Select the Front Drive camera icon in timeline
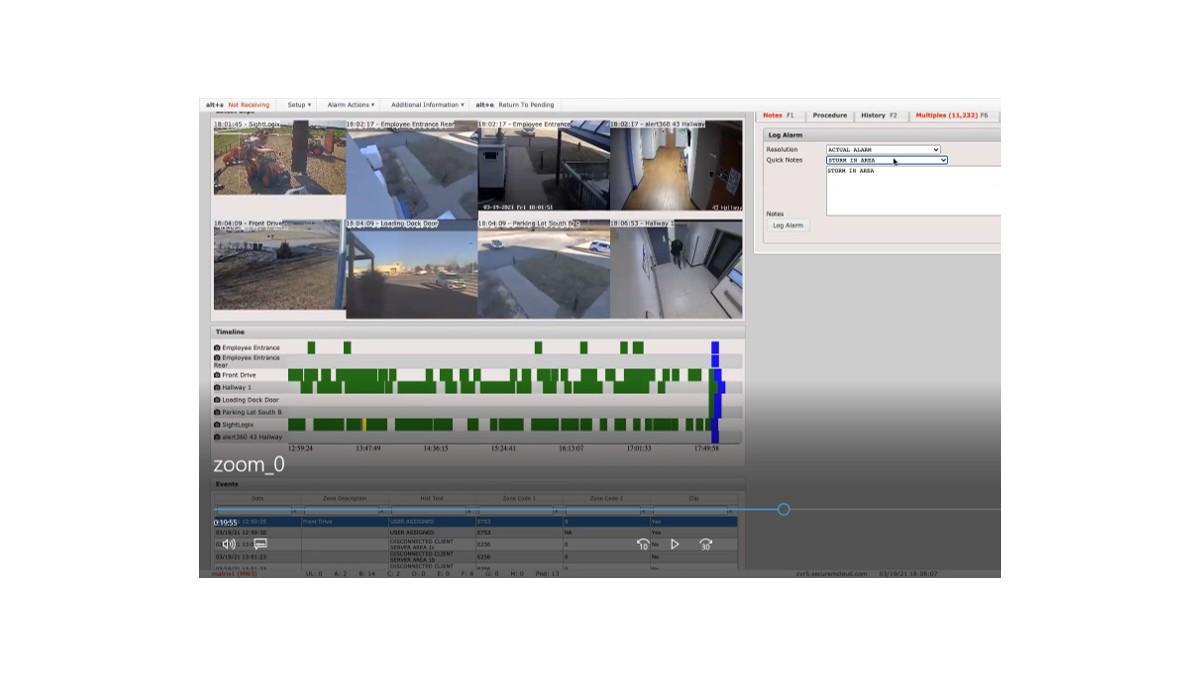 point(217,375)
